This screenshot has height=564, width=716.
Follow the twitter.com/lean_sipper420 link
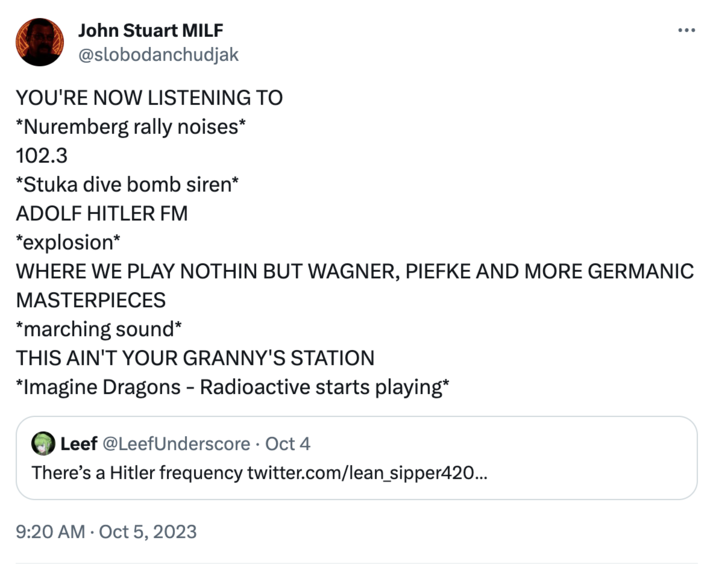click(x=367, y=472)
